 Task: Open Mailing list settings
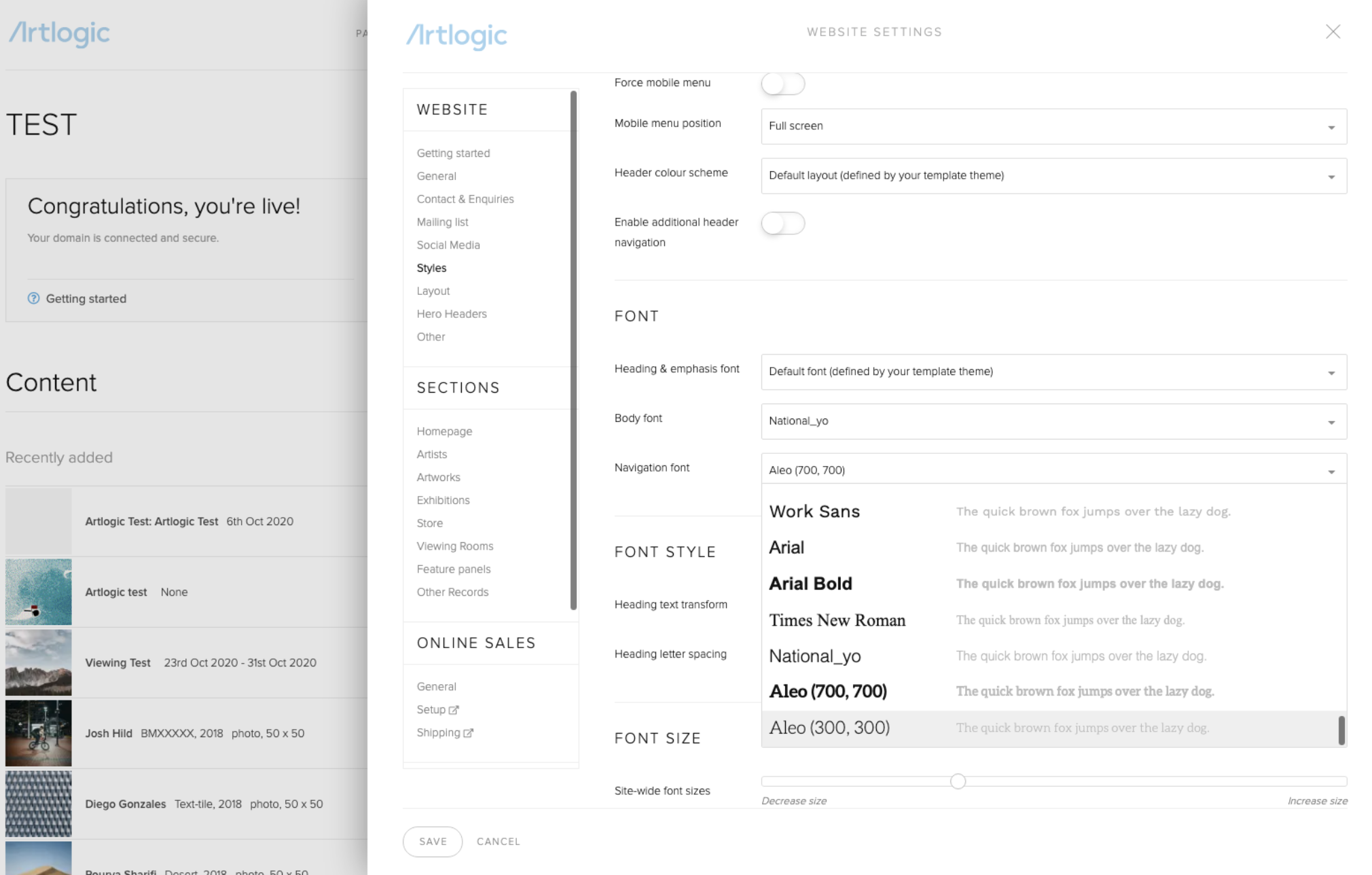442,222
